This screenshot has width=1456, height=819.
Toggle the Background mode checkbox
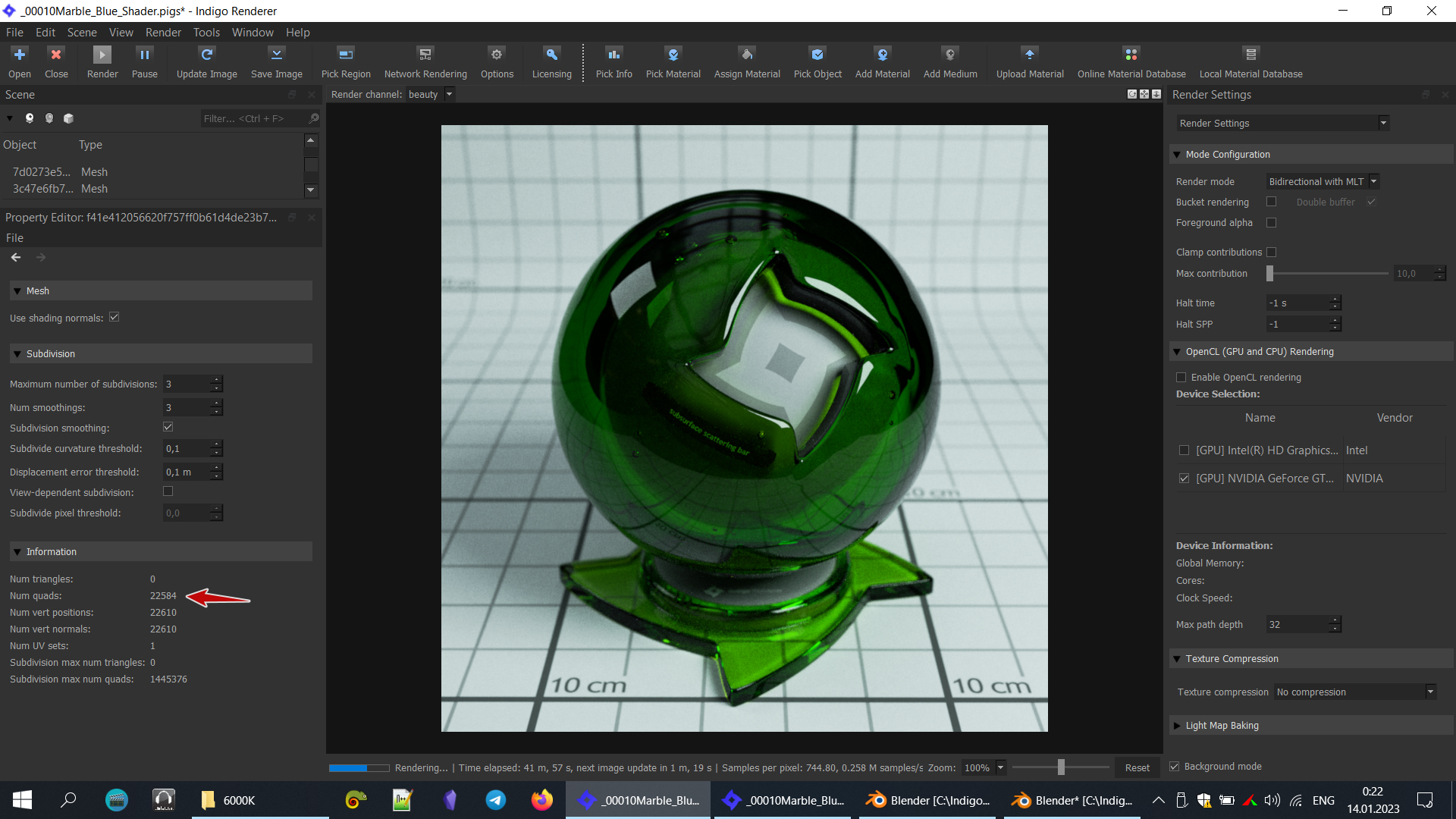coord(1175,767)
